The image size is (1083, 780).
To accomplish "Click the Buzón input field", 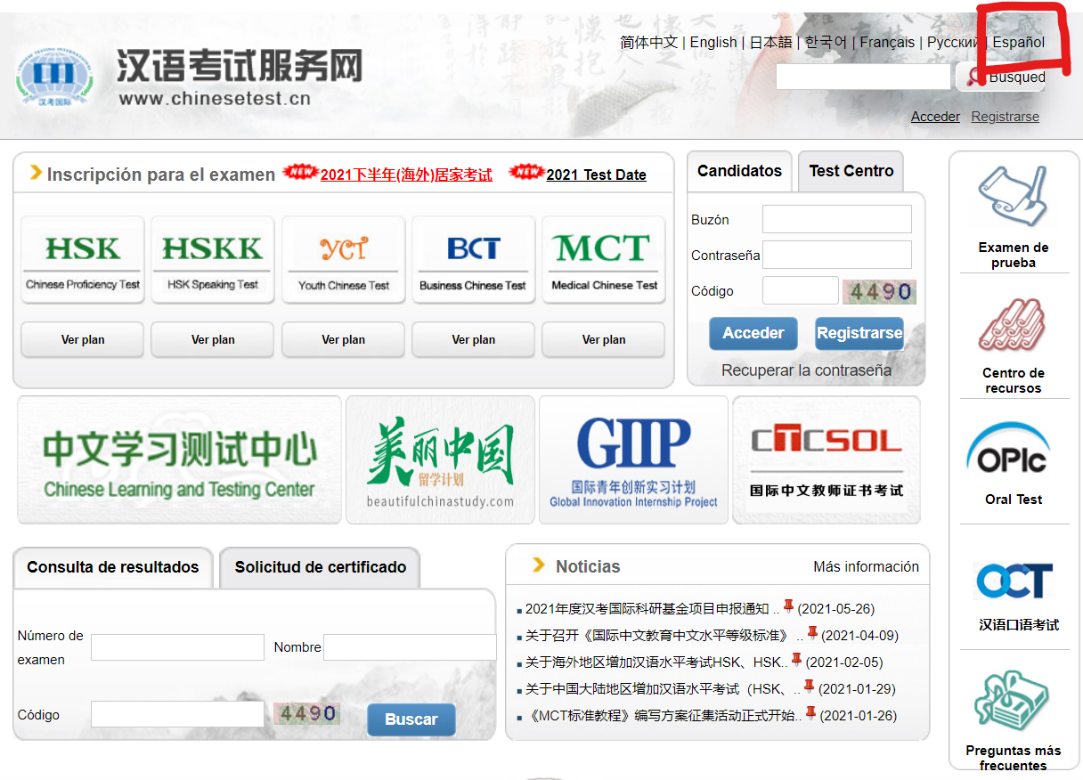I will [836, 219].
